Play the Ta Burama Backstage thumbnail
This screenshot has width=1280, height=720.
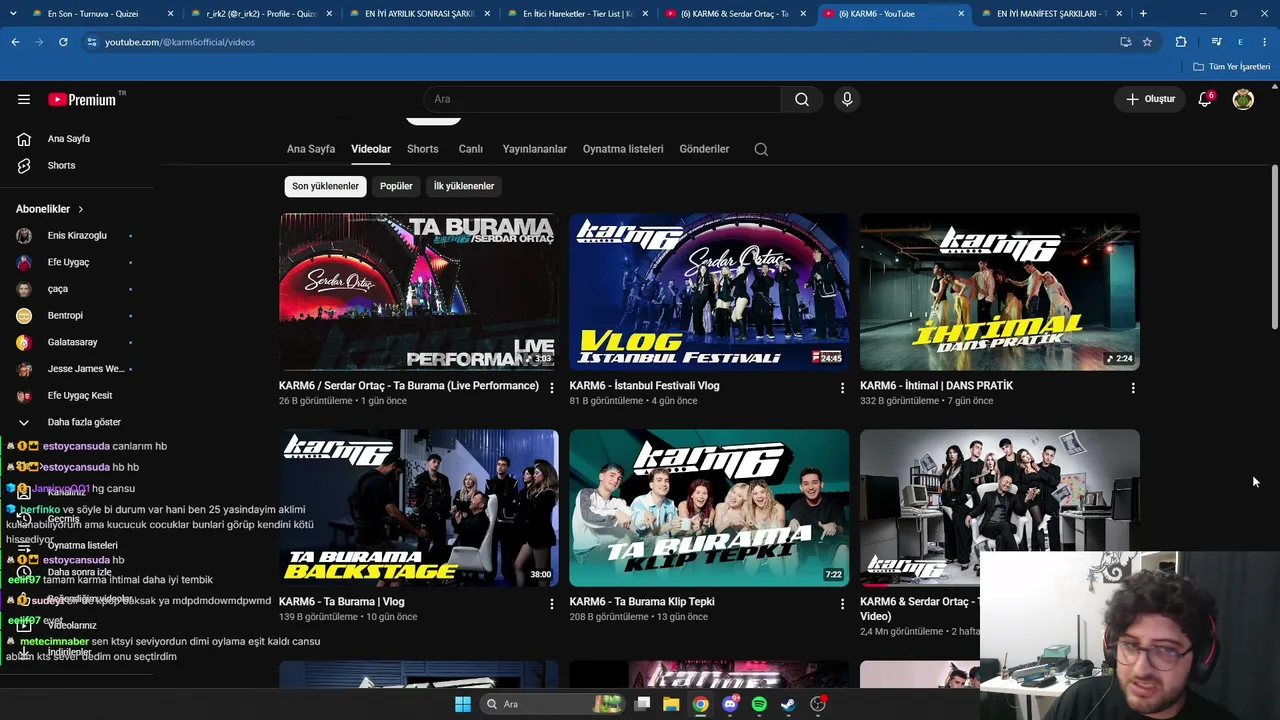[x=419, y=508]
